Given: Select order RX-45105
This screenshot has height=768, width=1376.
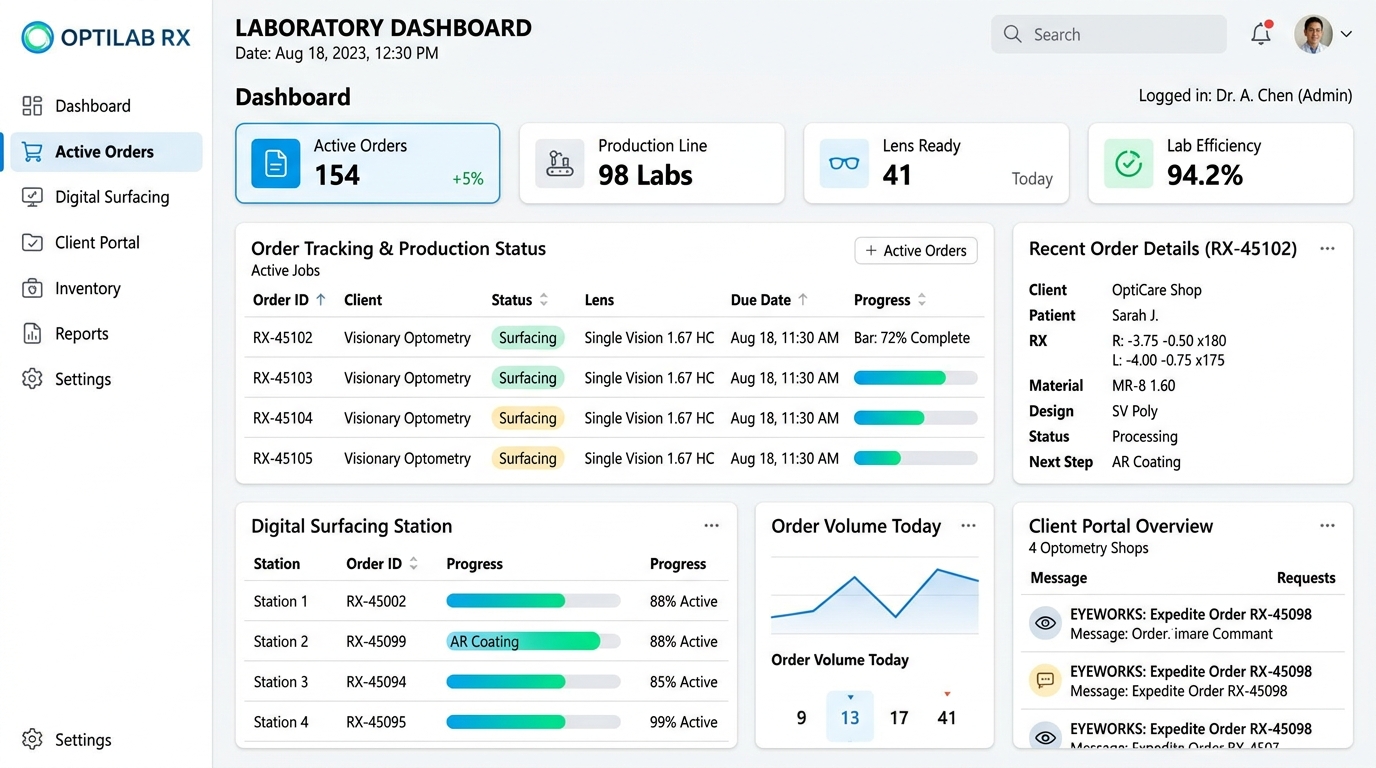Looking at the screenshot, I should pyautogui.click(x=614, y=458).
